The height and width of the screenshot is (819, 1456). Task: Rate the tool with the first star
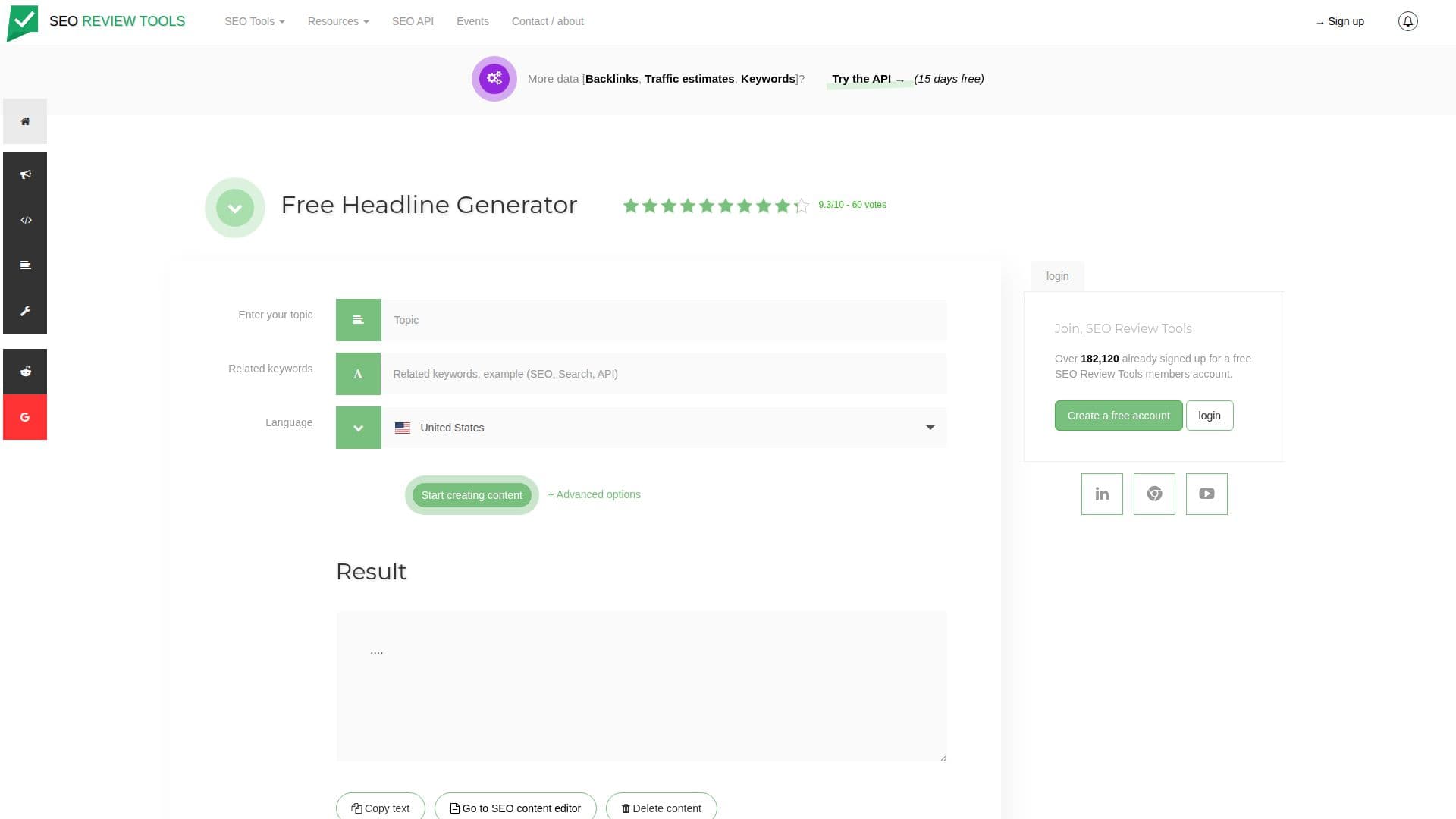[630, 206]
